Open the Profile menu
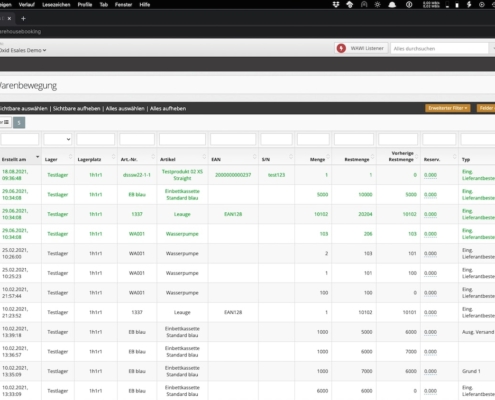 (x=85, y=5)
